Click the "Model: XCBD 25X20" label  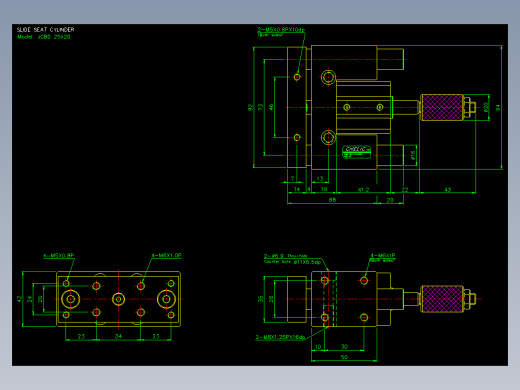click(44, 37)
